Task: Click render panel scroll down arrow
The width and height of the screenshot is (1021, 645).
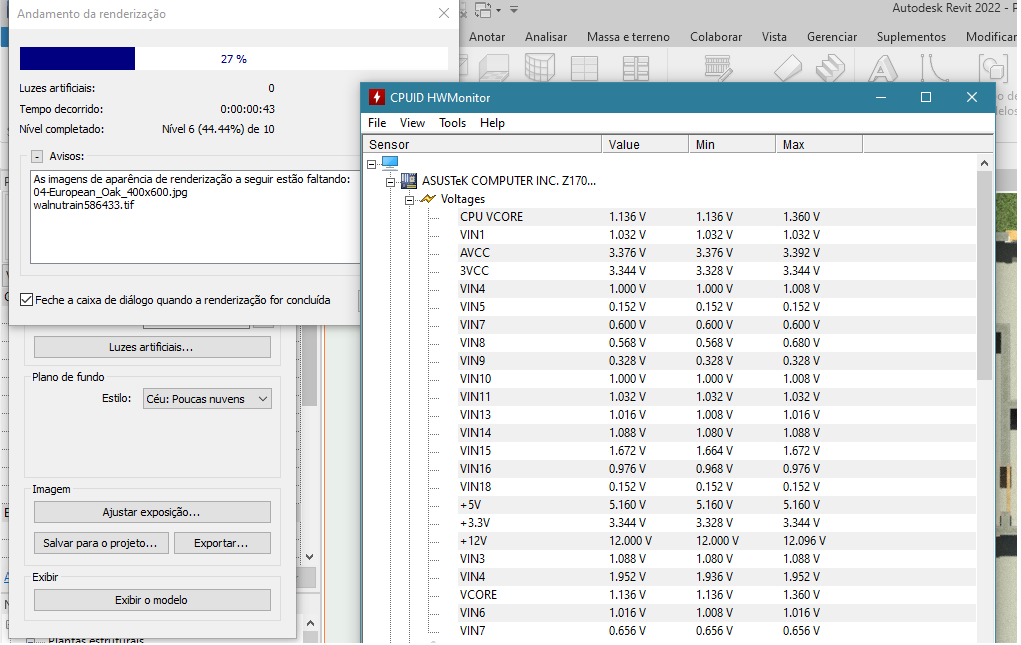Action: [x=309, y=556]
